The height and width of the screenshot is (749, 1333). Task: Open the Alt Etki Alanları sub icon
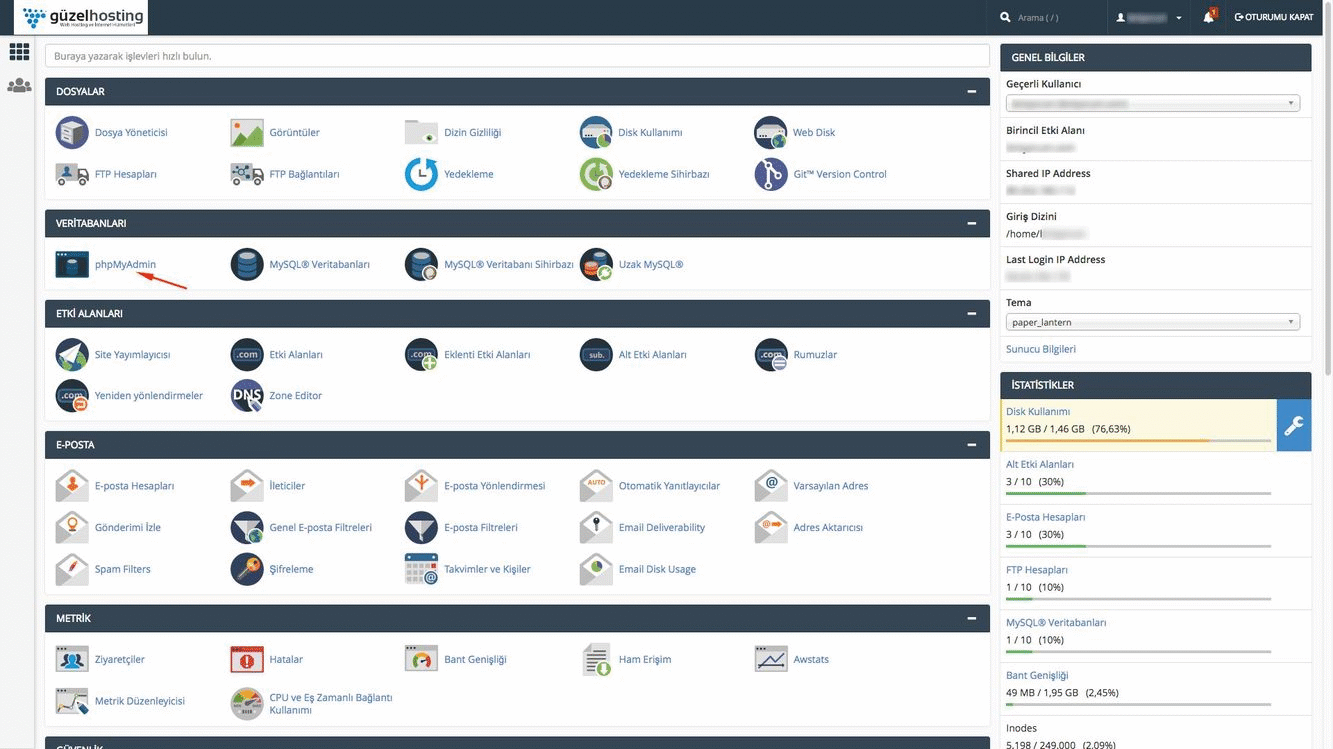[x=596, y=354]
